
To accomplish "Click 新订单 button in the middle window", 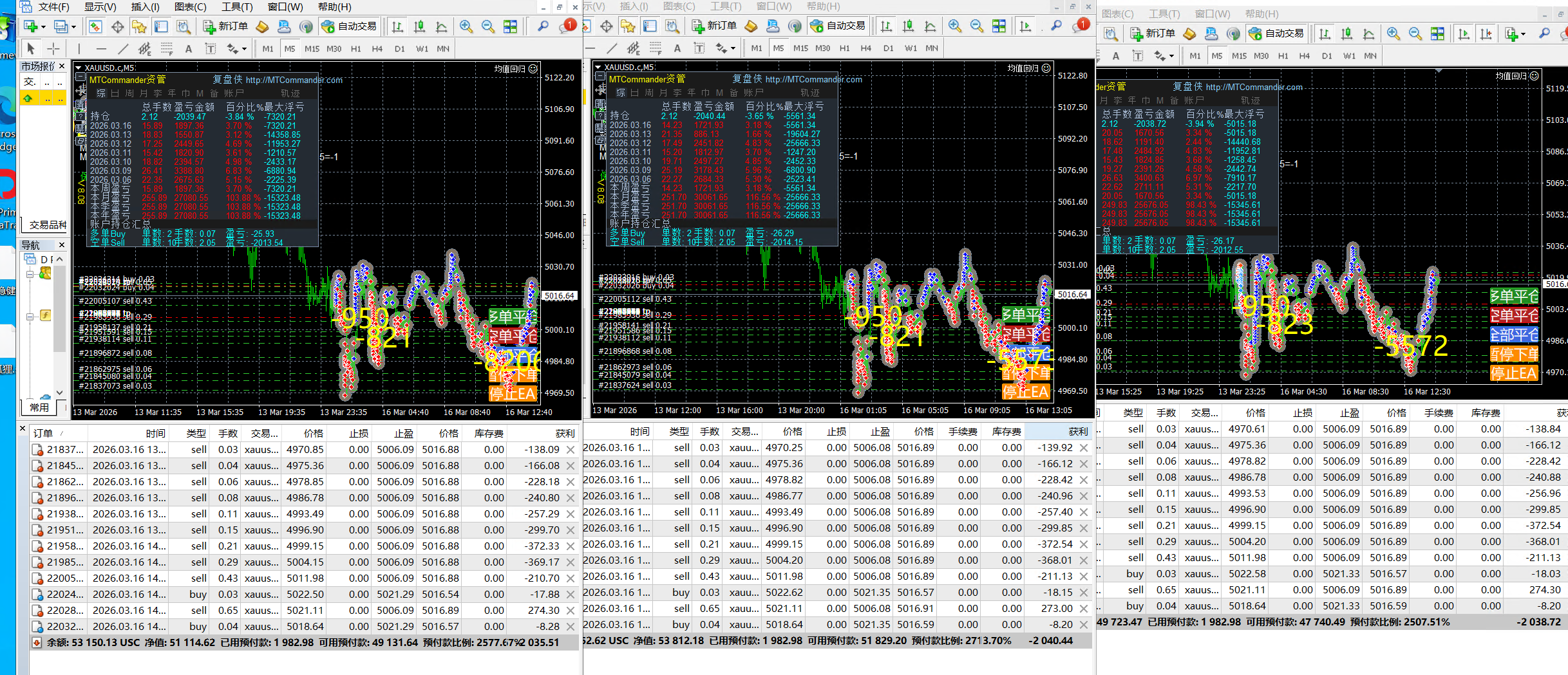I will point(714,26).
